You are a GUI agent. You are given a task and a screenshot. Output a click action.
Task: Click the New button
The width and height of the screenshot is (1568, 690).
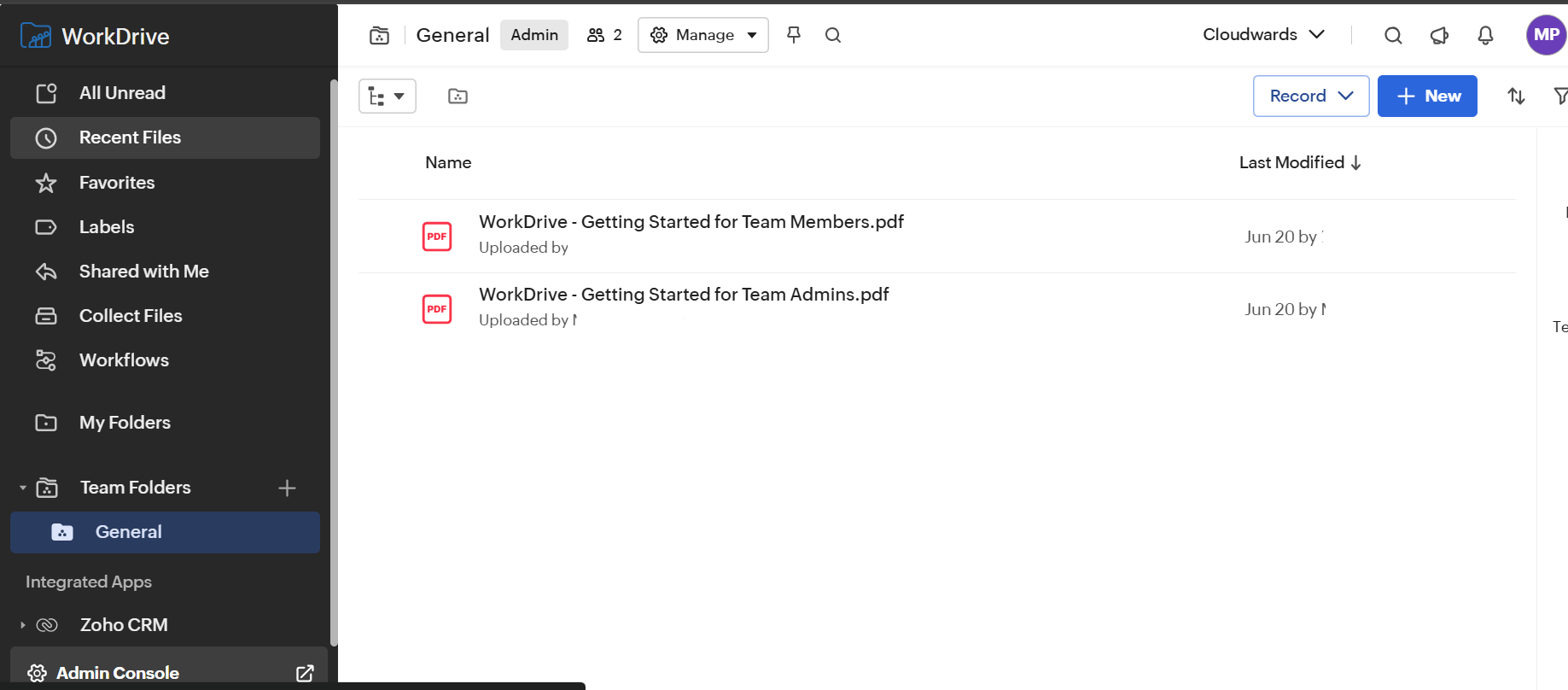[1426, 96]
